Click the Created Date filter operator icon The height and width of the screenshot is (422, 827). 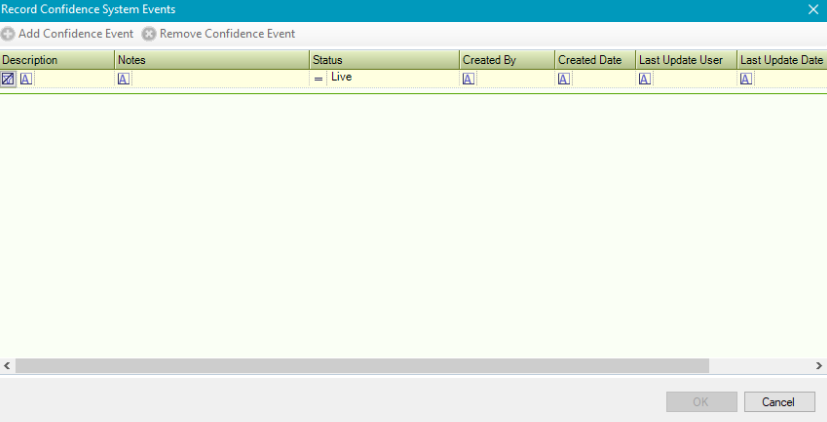point(564,79)
